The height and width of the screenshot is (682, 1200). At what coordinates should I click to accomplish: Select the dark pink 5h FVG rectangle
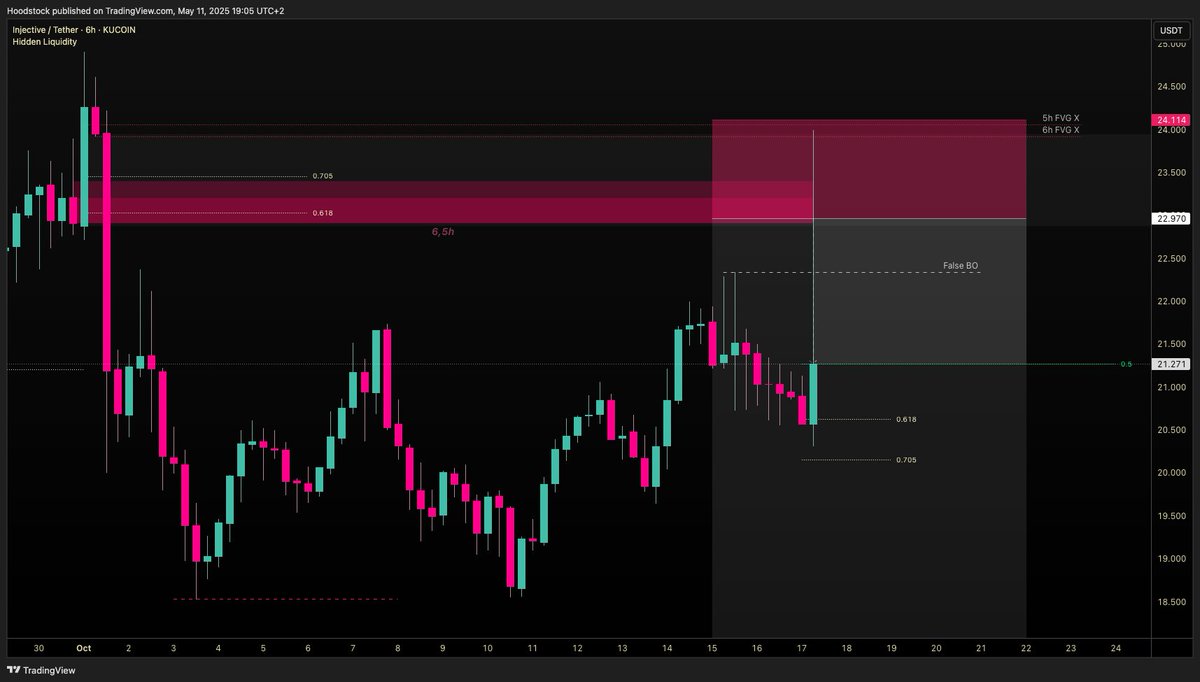[869, 169]
